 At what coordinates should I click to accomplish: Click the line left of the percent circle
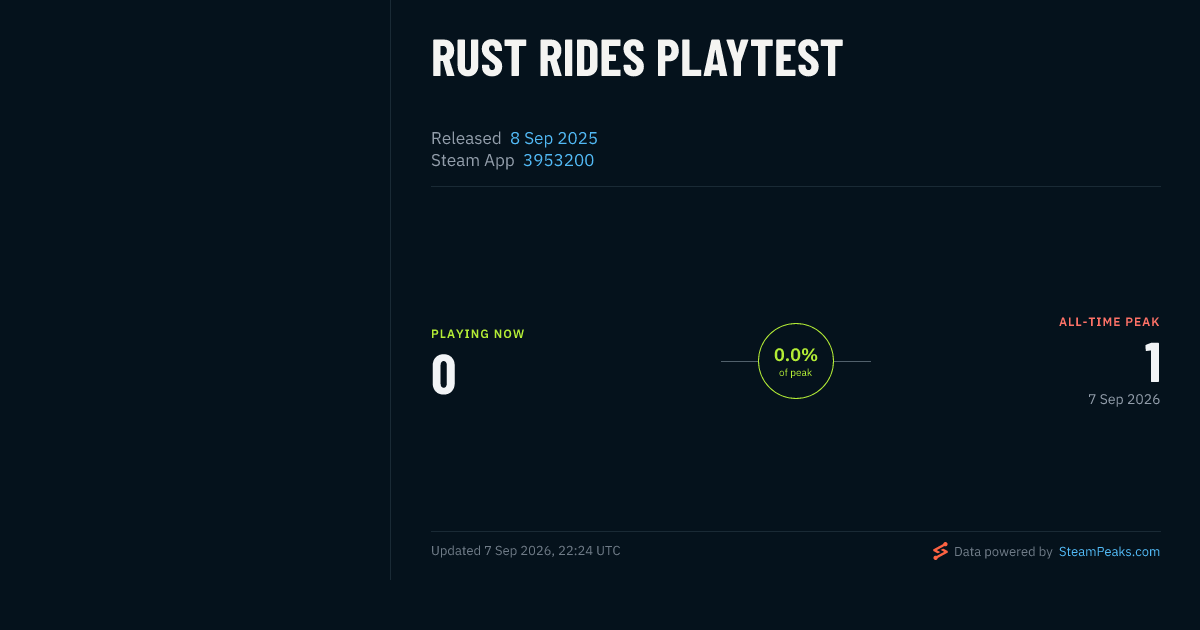click(x=739, y=361)
